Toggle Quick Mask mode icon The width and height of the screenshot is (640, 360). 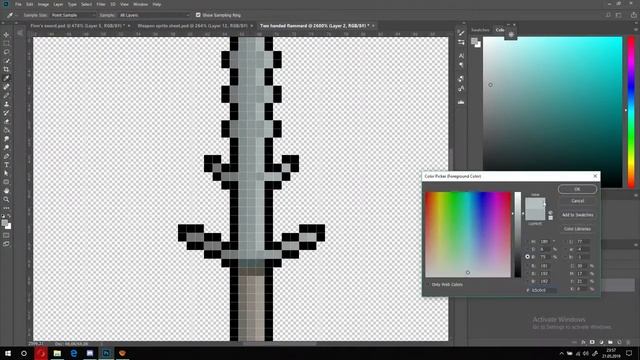pyautogui.click(x=6, y=235)
